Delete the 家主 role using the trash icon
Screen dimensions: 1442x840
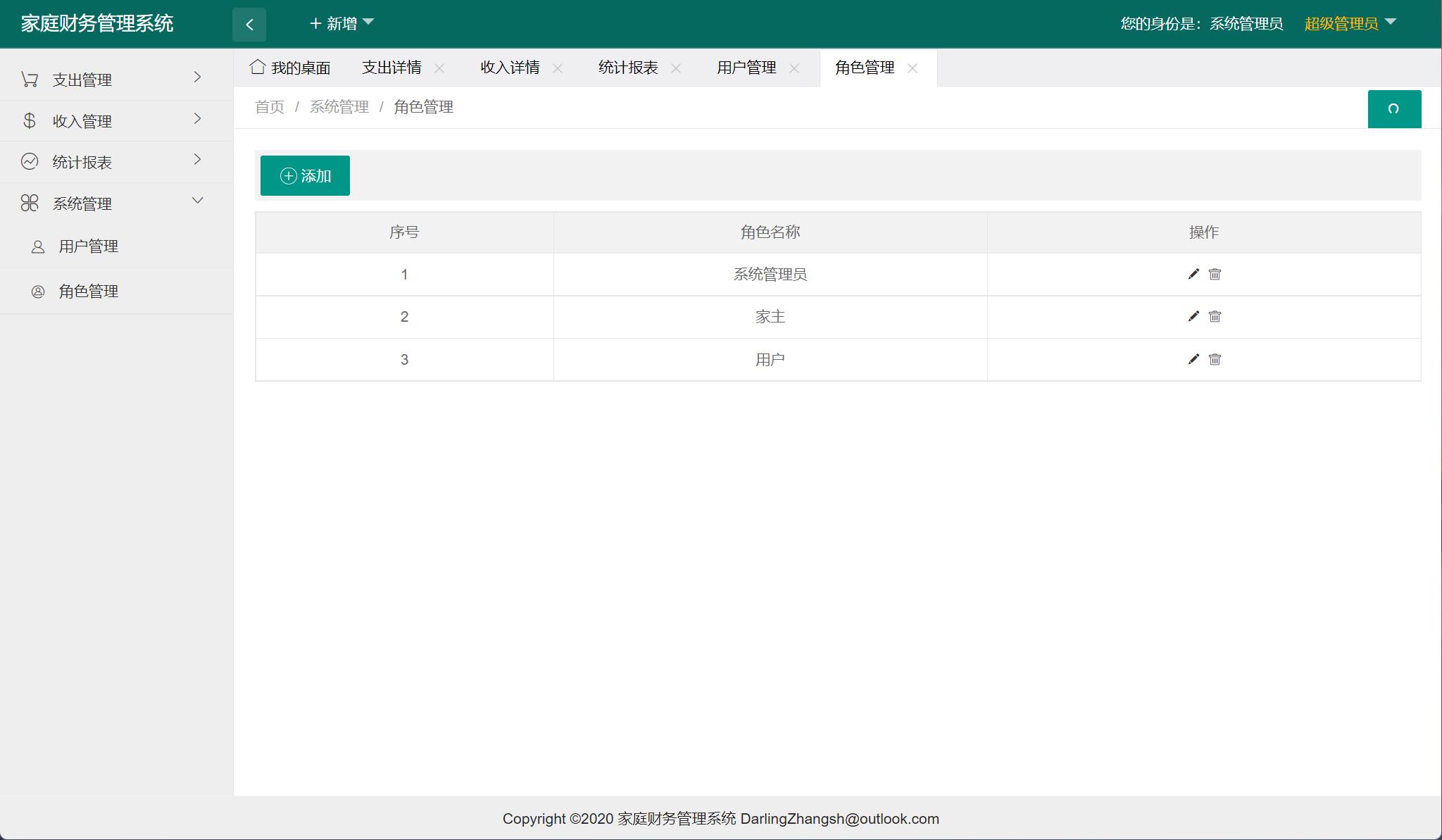(1215, 317)
